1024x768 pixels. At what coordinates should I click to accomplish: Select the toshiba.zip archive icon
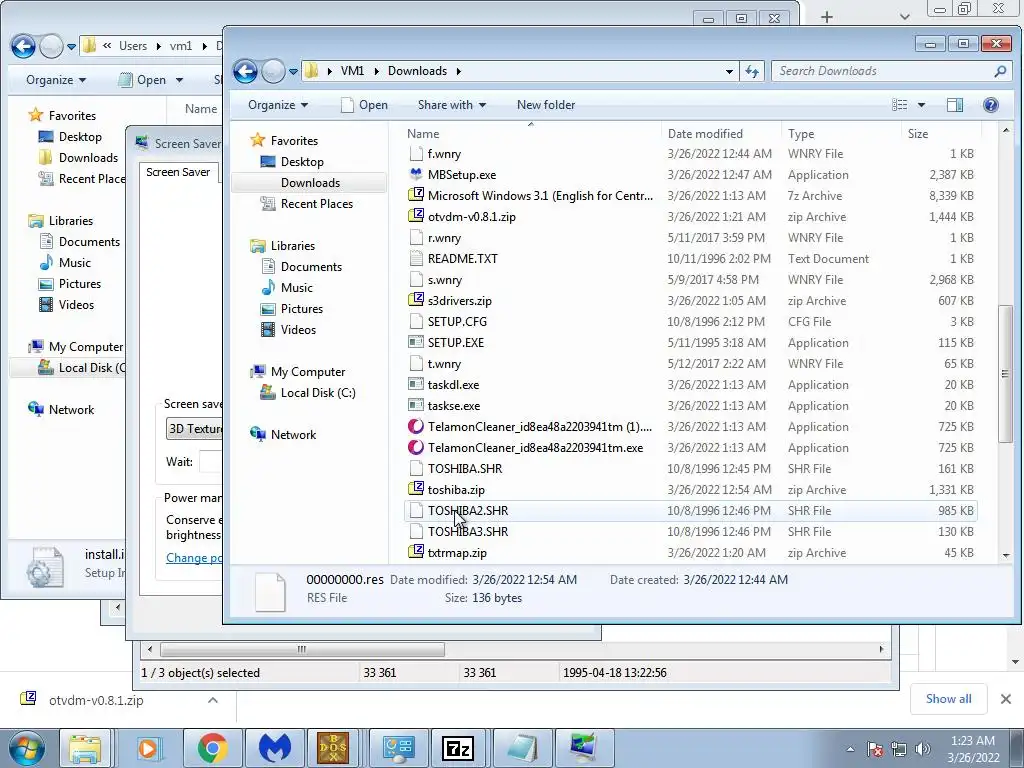416,489
